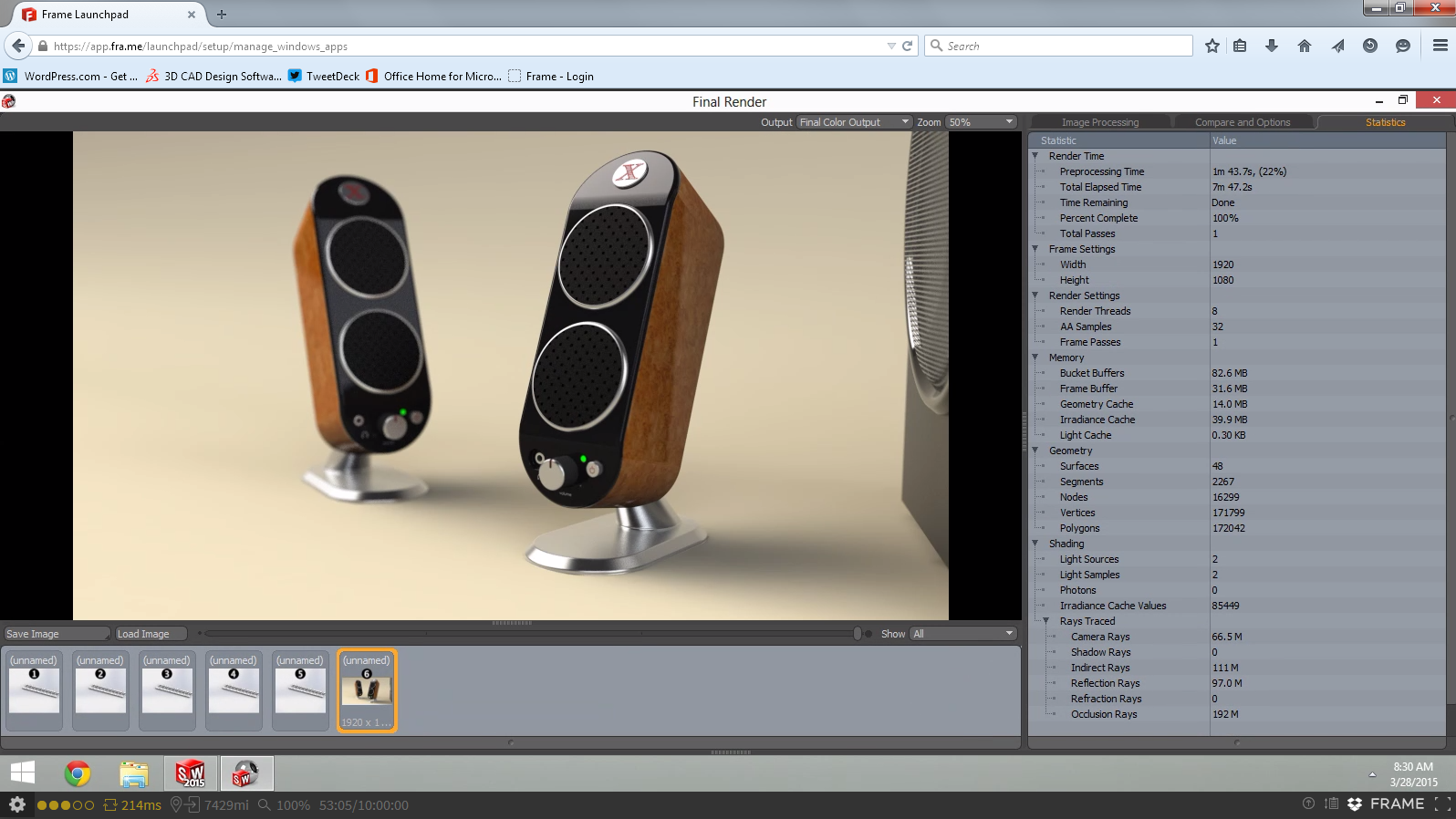Viewport: 1456px width, 819px height.
Task: Switch to Compare and Options tab
Action: pos(1242,122)
